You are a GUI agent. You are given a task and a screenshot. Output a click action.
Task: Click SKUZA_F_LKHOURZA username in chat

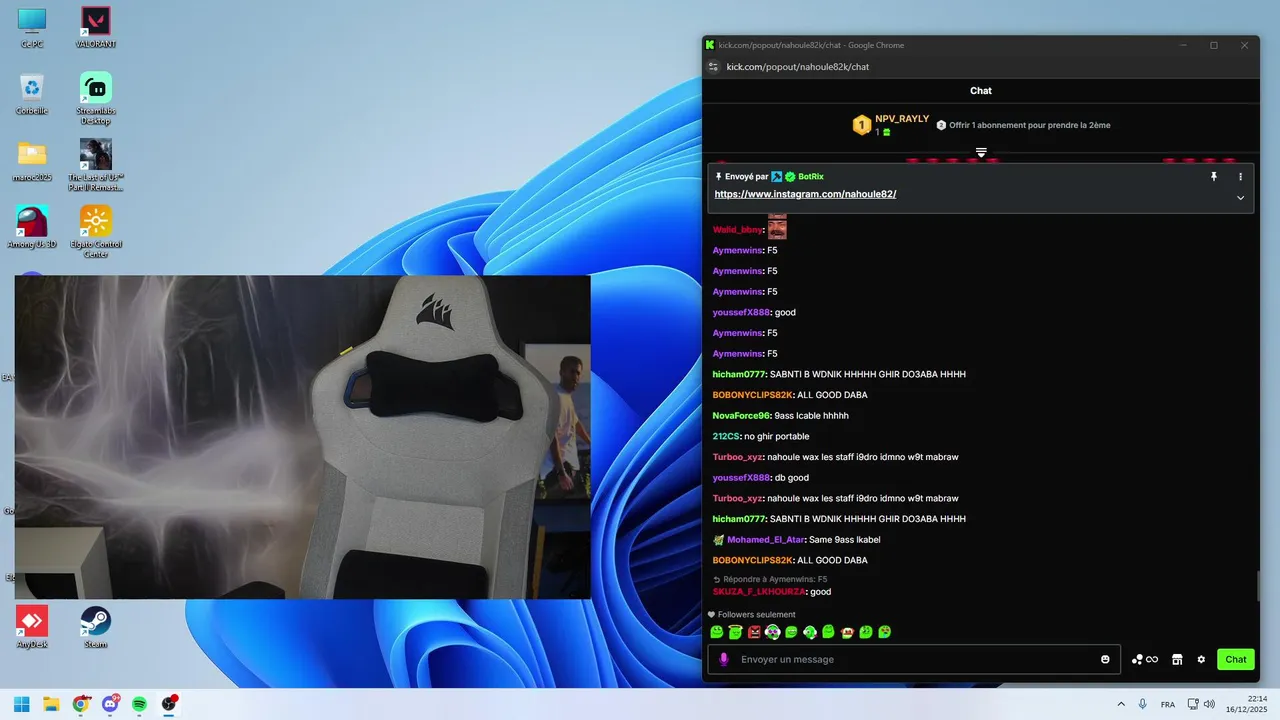[x=759, y=591]
